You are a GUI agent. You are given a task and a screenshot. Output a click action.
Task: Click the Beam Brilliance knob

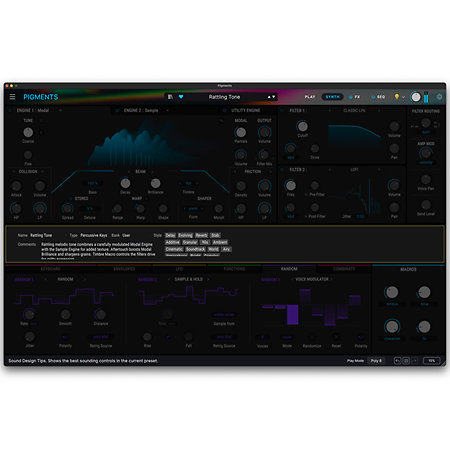click(x=155, y=183)
